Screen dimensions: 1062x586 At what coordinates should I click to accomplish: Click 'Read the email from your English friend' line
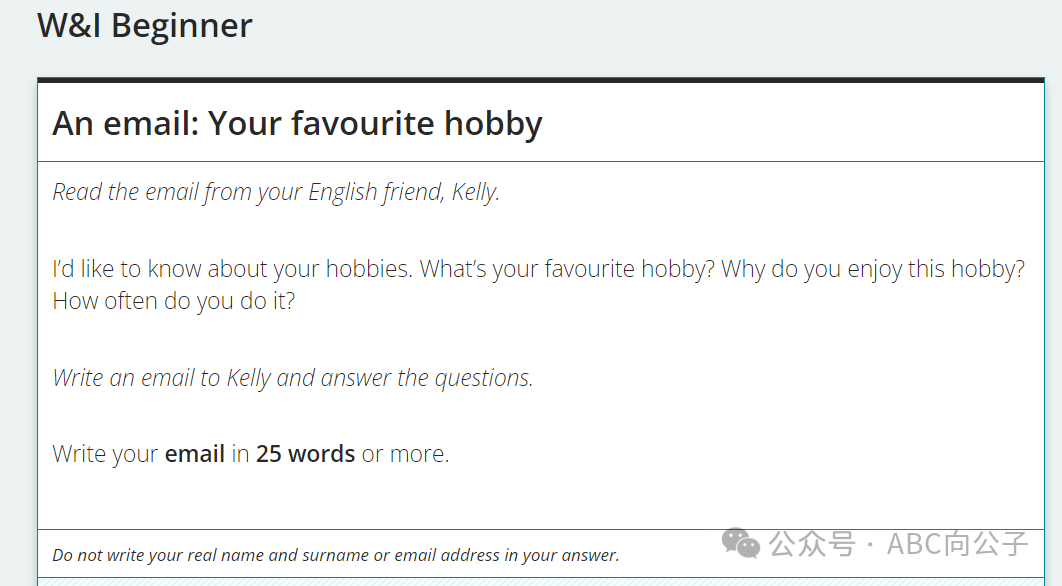276,192
